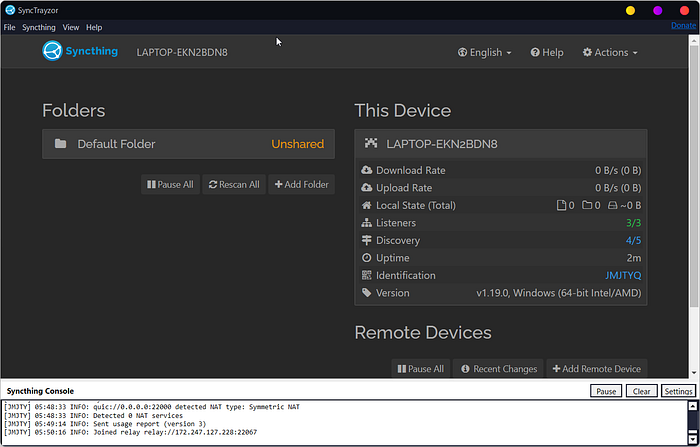
Task: Click the Symmetric NAT log line
Action: click(152, 407)
